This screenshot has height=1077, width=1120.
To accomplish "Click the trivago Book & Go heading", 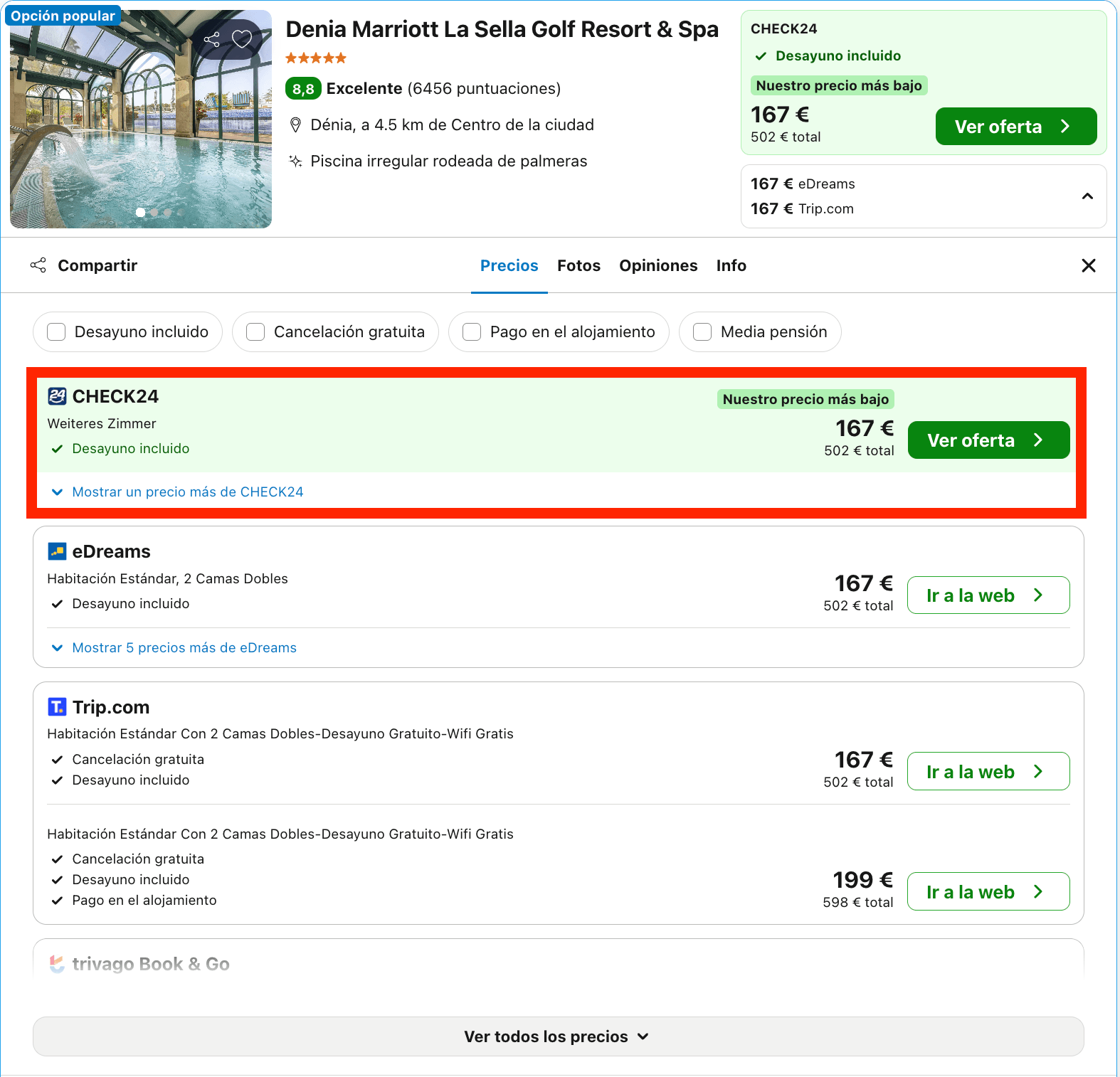I will pos(151,964).
